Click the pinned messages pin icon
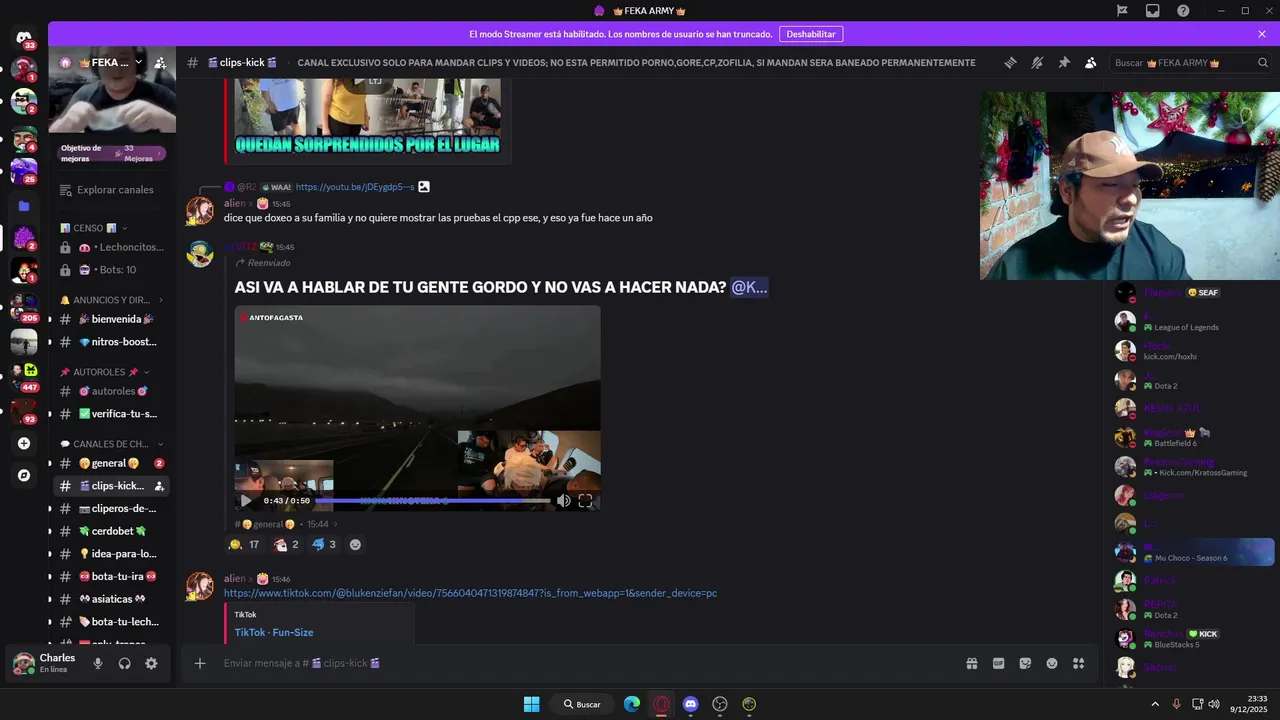Screen dimensions: 1280x720 [1064, 62]
